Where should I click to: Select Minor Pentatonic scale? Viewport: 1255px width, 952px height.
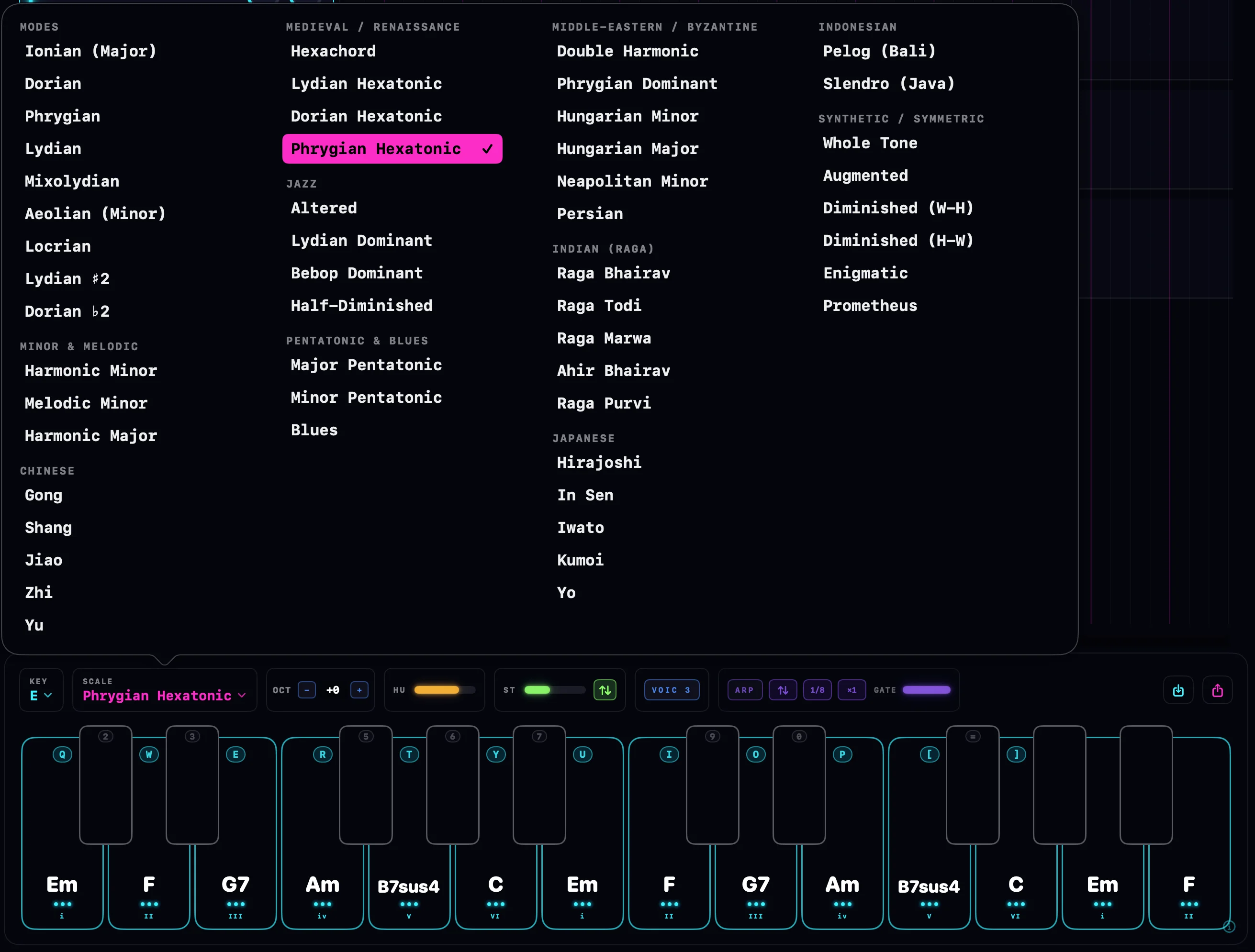366,398
